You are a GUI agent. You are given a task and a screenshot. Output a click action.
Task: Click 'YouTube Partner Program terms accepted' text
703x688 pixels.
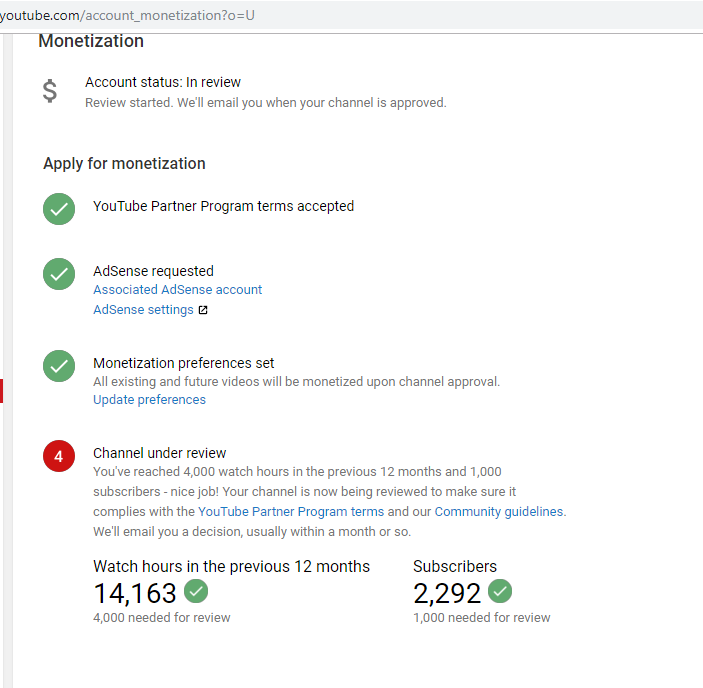(223, 206)
